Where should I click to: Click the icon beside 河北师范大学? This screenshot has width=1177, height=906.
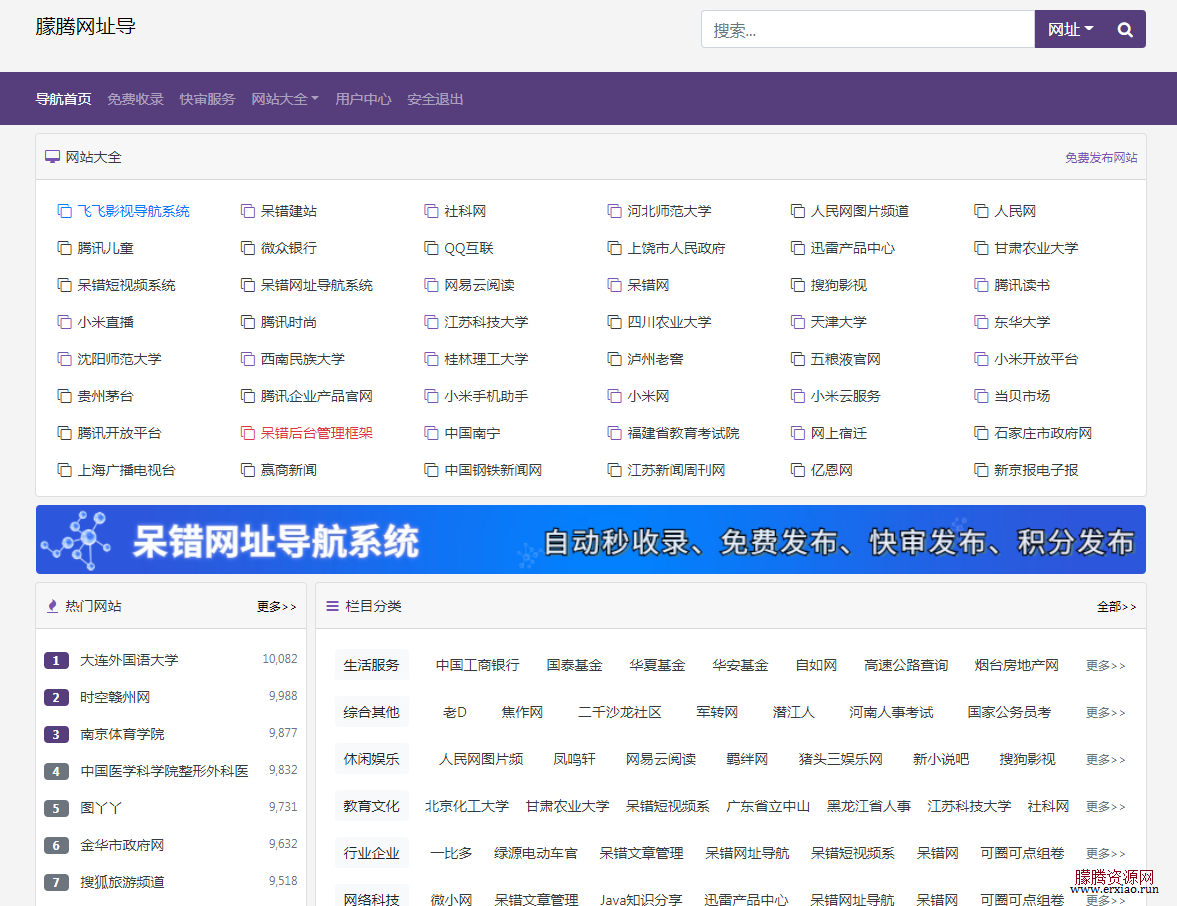[614, 212]
